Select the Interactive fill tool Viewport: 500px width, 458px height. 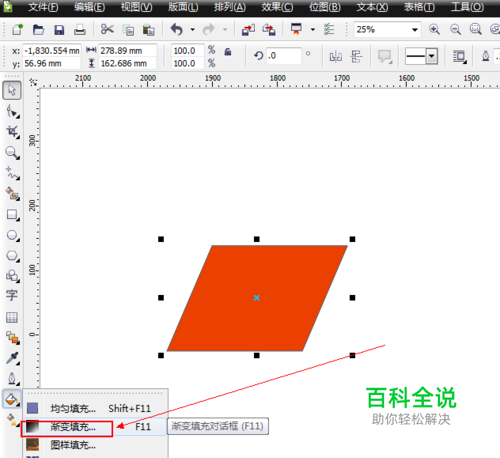point(12,419)
